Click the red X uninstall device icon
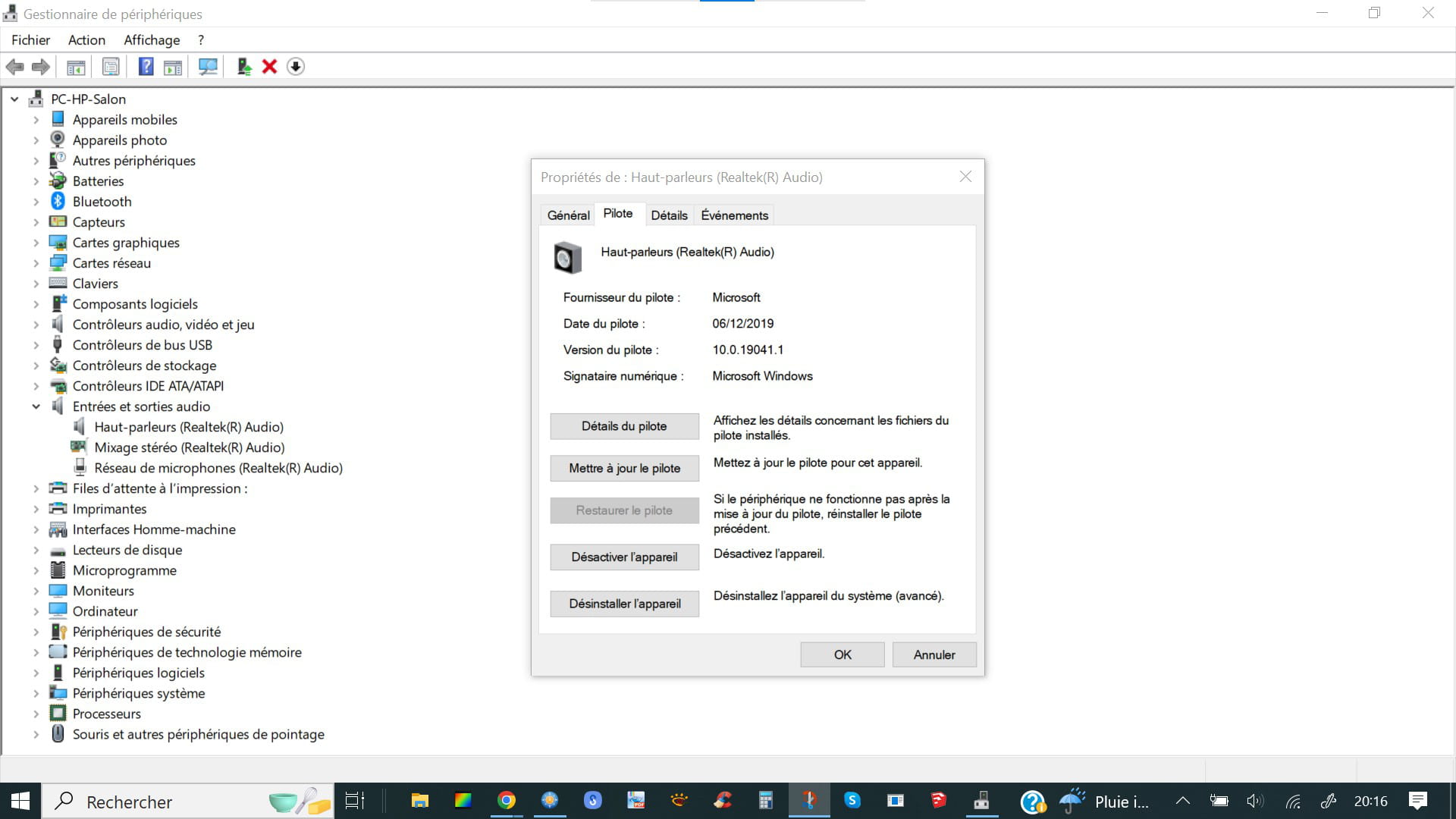The height and width of the screenshot is (819, 1456). coord(269,67)
